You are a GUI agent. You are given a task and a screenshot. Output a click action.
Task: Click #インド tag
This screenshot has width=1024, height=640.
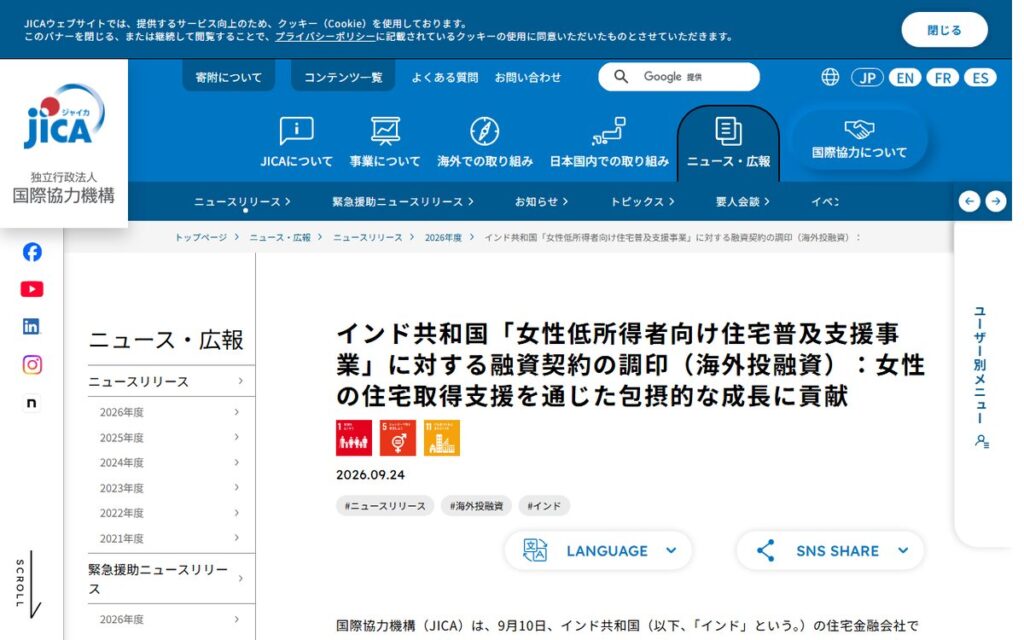pos(544,506)
